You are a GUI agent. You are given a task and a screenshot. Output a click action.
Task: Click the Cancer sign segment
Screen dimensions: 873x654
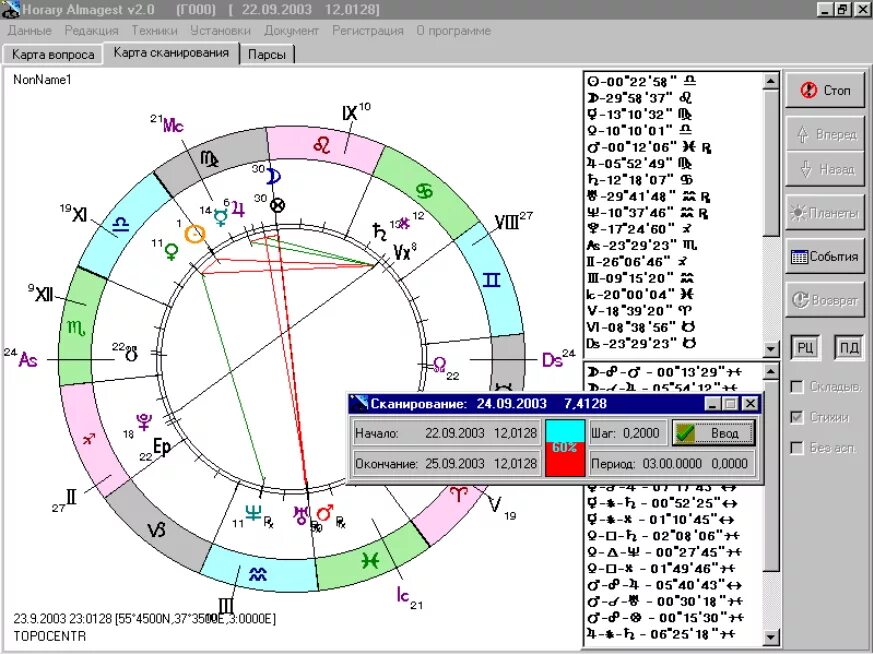click(x=425, y=191)
